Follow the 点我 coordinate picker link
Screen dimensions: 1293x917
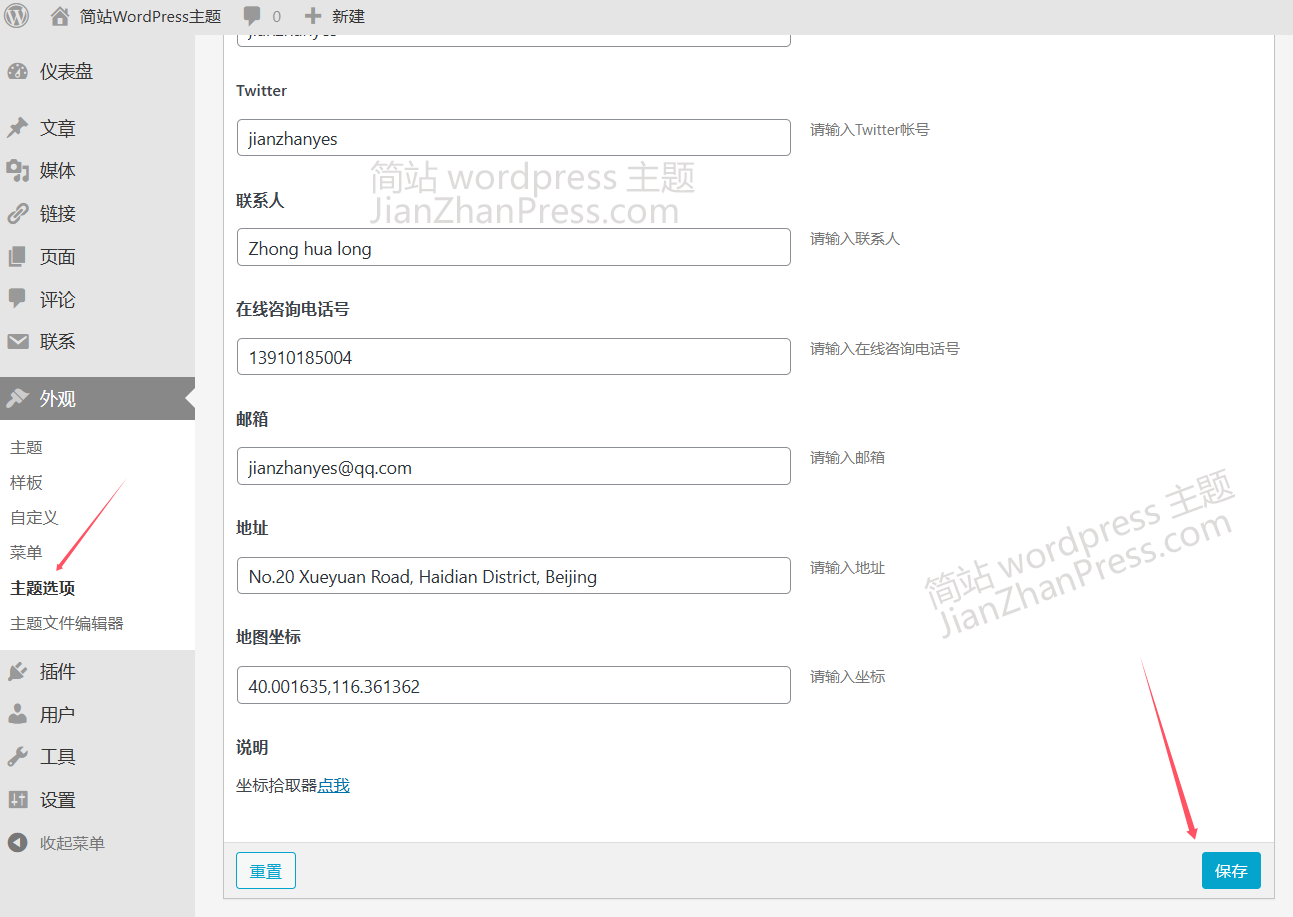pos(333,786)
